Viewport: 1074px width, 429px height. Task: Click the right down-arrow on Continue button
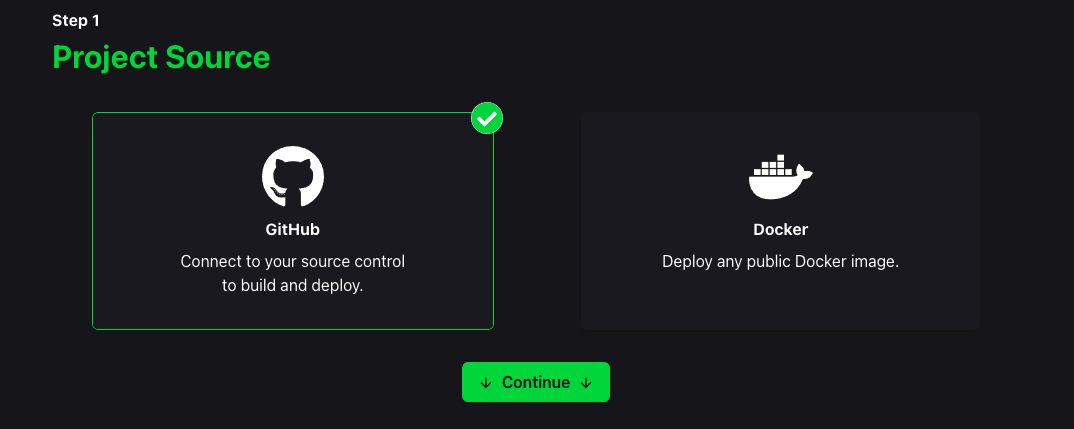coord(586,383)
